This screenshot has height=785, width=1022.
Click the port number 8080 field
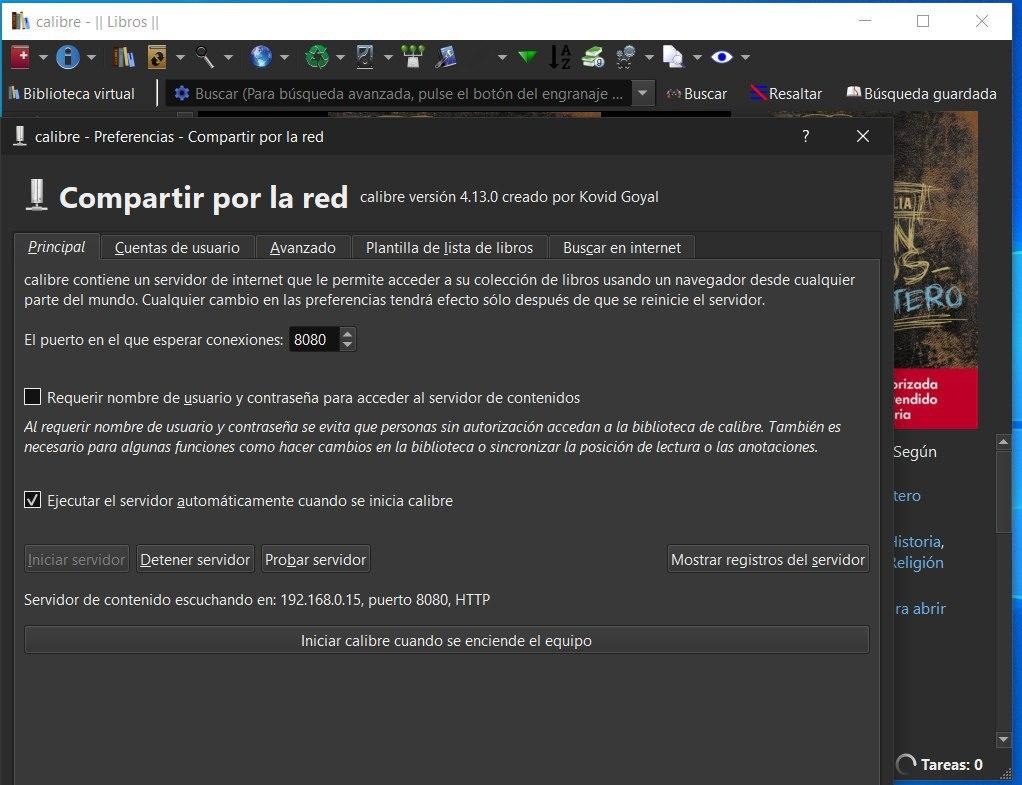314,339
